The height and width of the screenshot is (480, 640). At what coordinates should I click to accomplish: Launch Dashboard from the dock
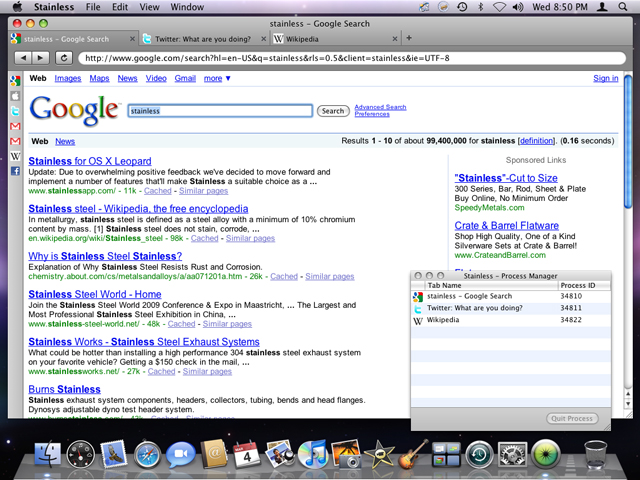point(80,454)
